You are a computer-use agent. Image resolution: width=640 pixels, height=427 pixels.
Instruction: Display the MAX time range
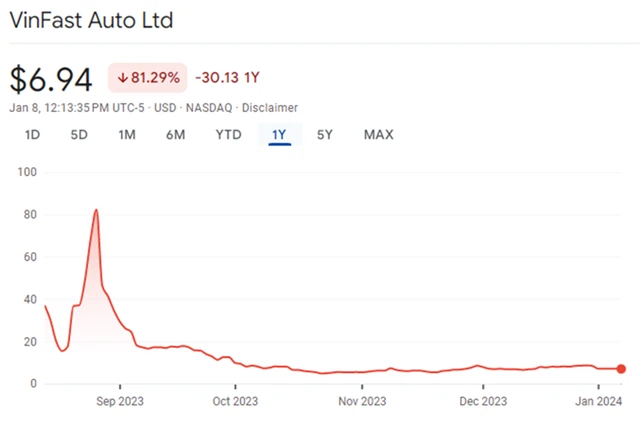(x=378, y=135)
